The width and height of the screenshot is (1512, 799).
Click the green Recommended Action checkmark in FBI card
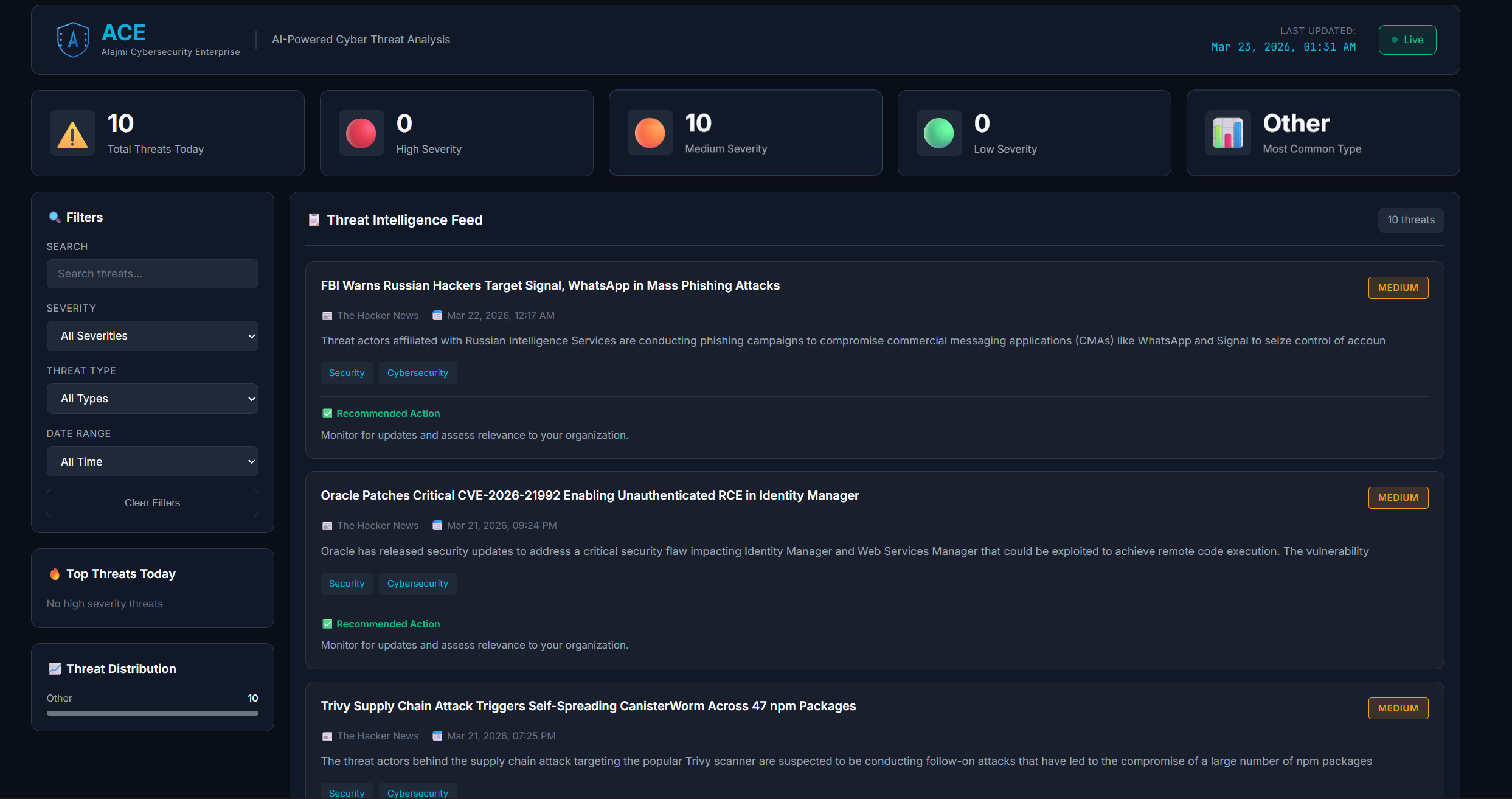click(x=327, y=413)
